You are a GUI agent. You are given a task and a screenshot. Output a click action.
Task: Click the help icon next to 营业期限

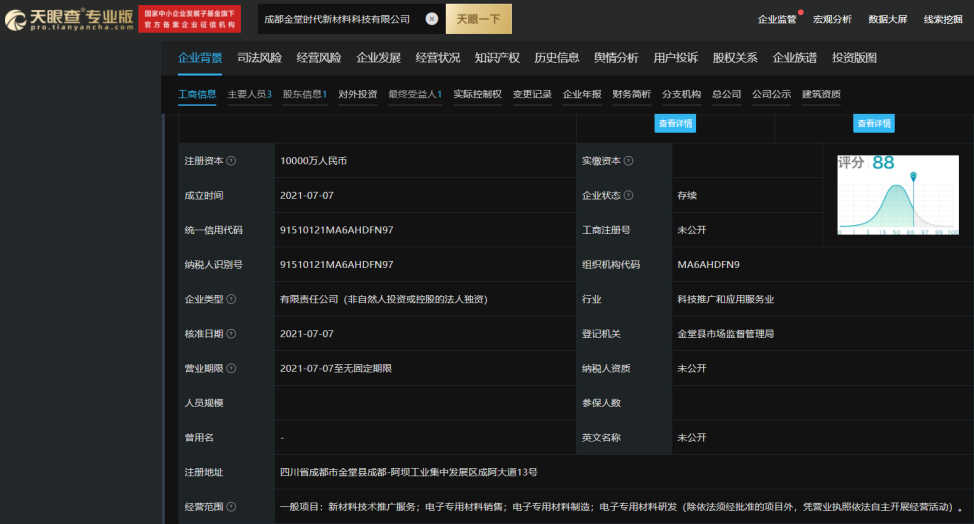pos(231,368)
